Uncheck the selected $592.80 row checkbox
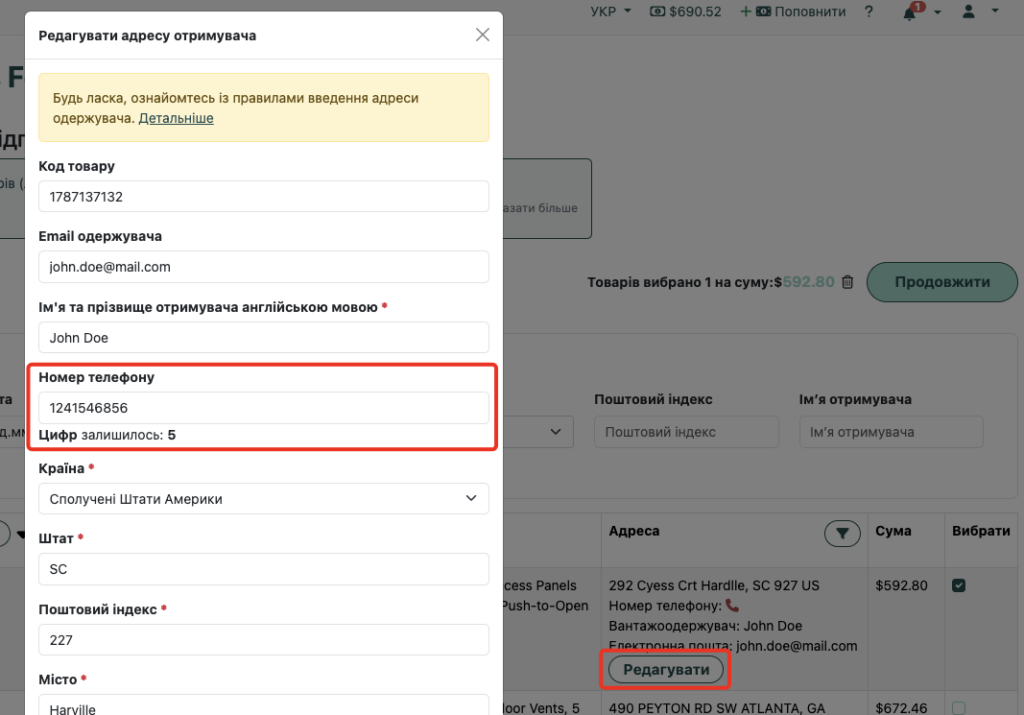This screenshot has height=715, width=1024. pyautogui.click(x=959, y=586)
